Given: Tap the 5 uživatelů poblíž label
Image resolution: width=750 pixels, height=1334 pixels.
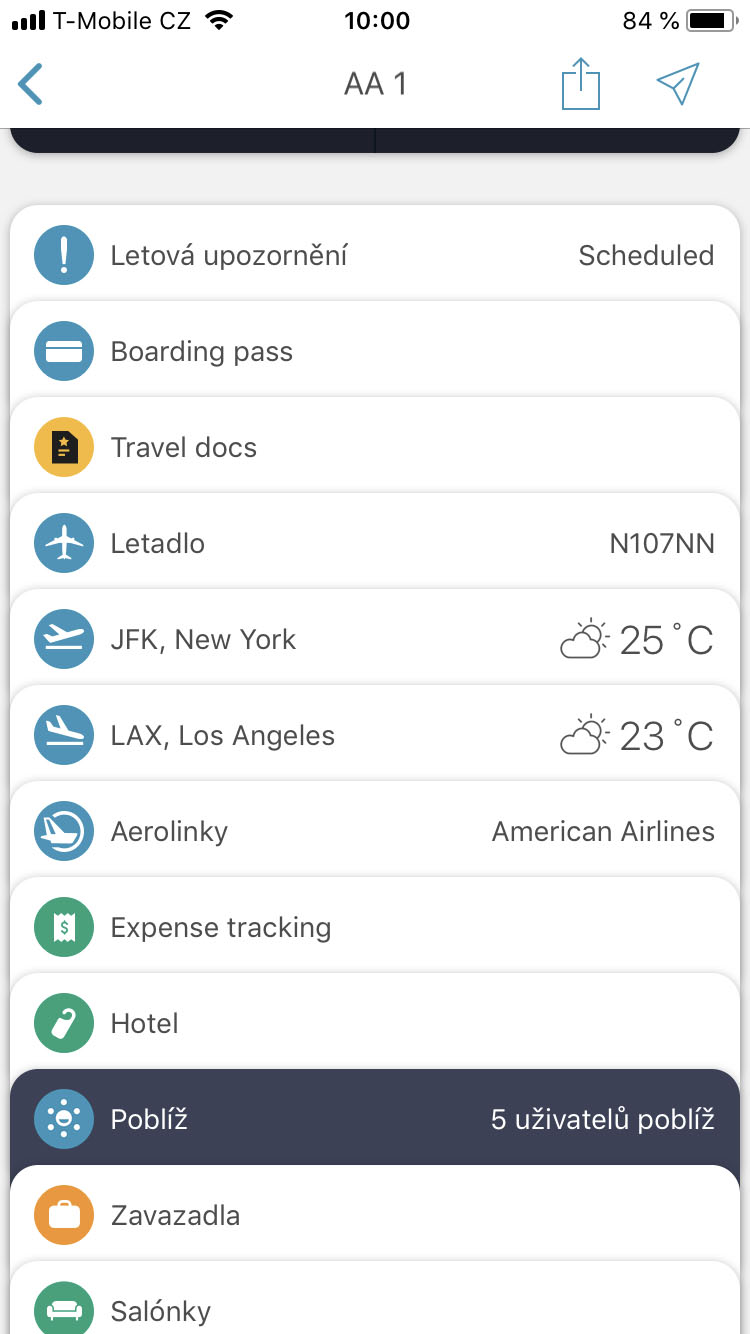Looking at the screenshot, I should pos(602,1120).
